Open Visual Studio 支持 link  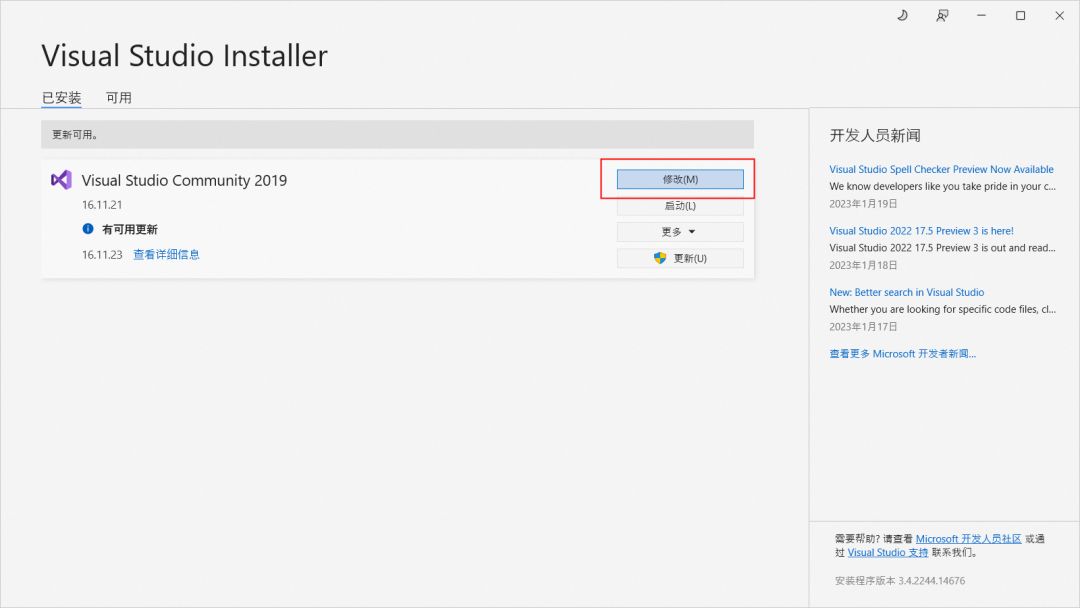tap(888, 552)
